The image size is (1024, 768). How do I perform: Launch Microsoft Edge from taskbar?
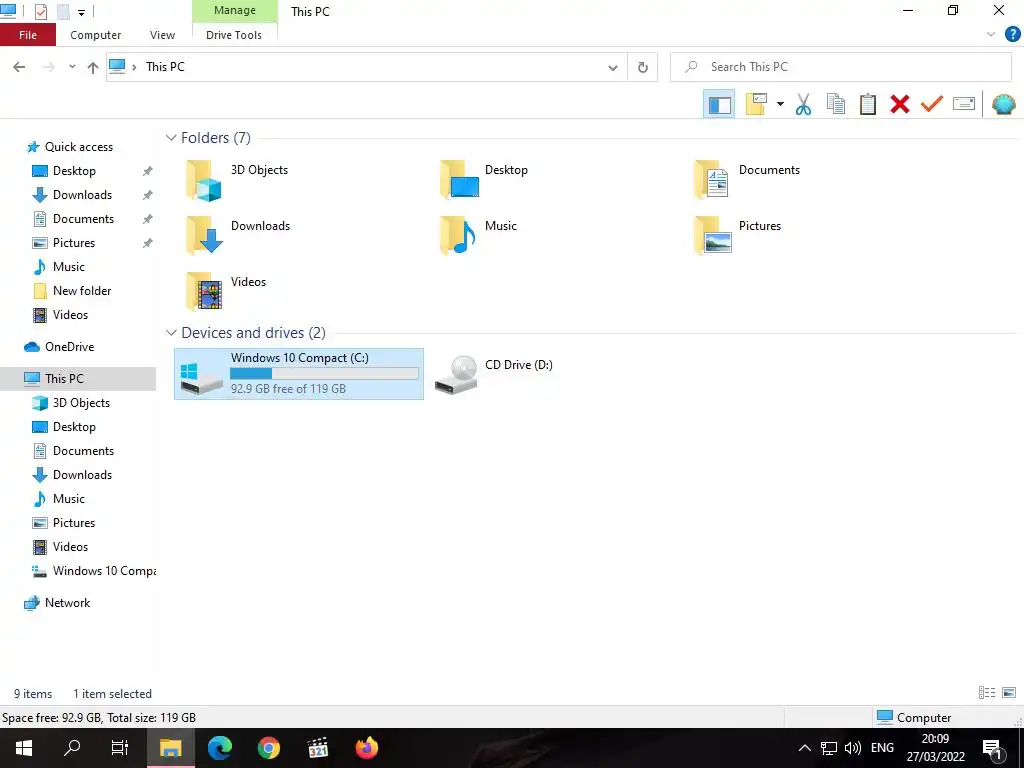pyautogui.click(x=219, y=748)
